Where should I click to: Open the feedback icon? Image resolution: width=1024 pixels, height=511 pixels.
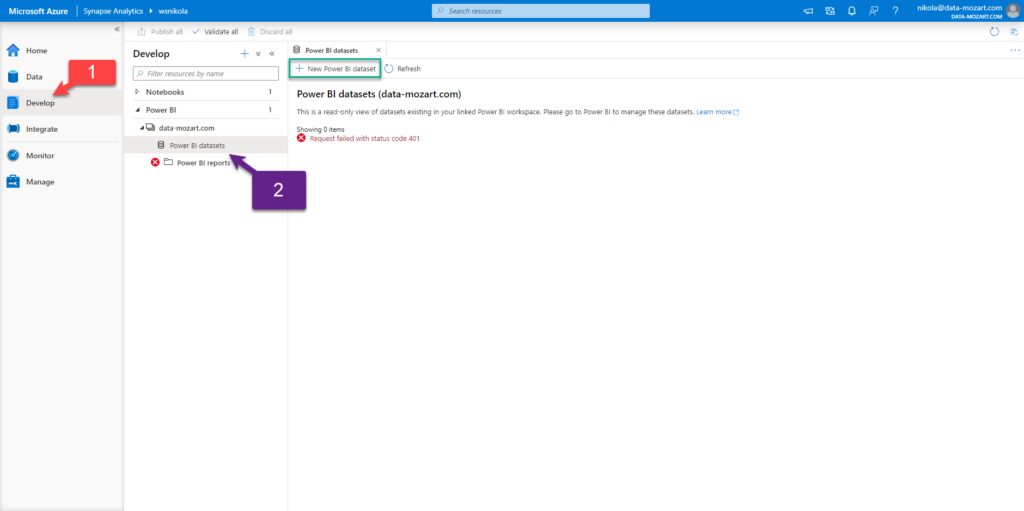coord(873,11)
